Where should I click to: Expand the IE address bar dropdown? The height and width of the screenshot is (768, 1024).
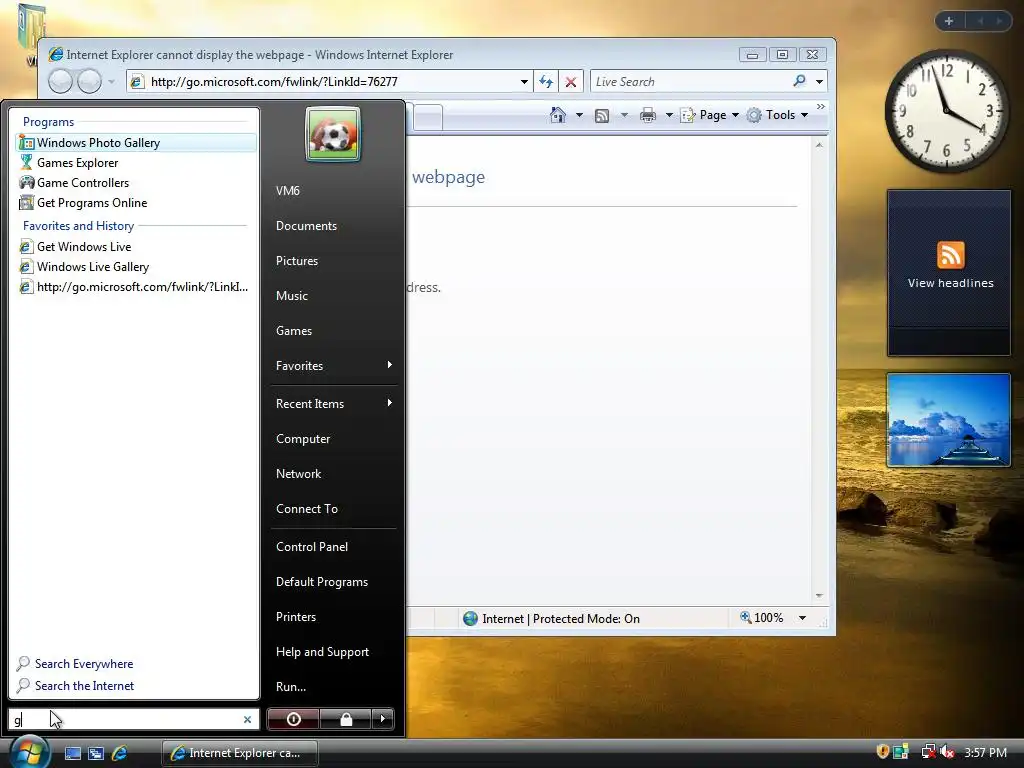click(x=524, y=82)
